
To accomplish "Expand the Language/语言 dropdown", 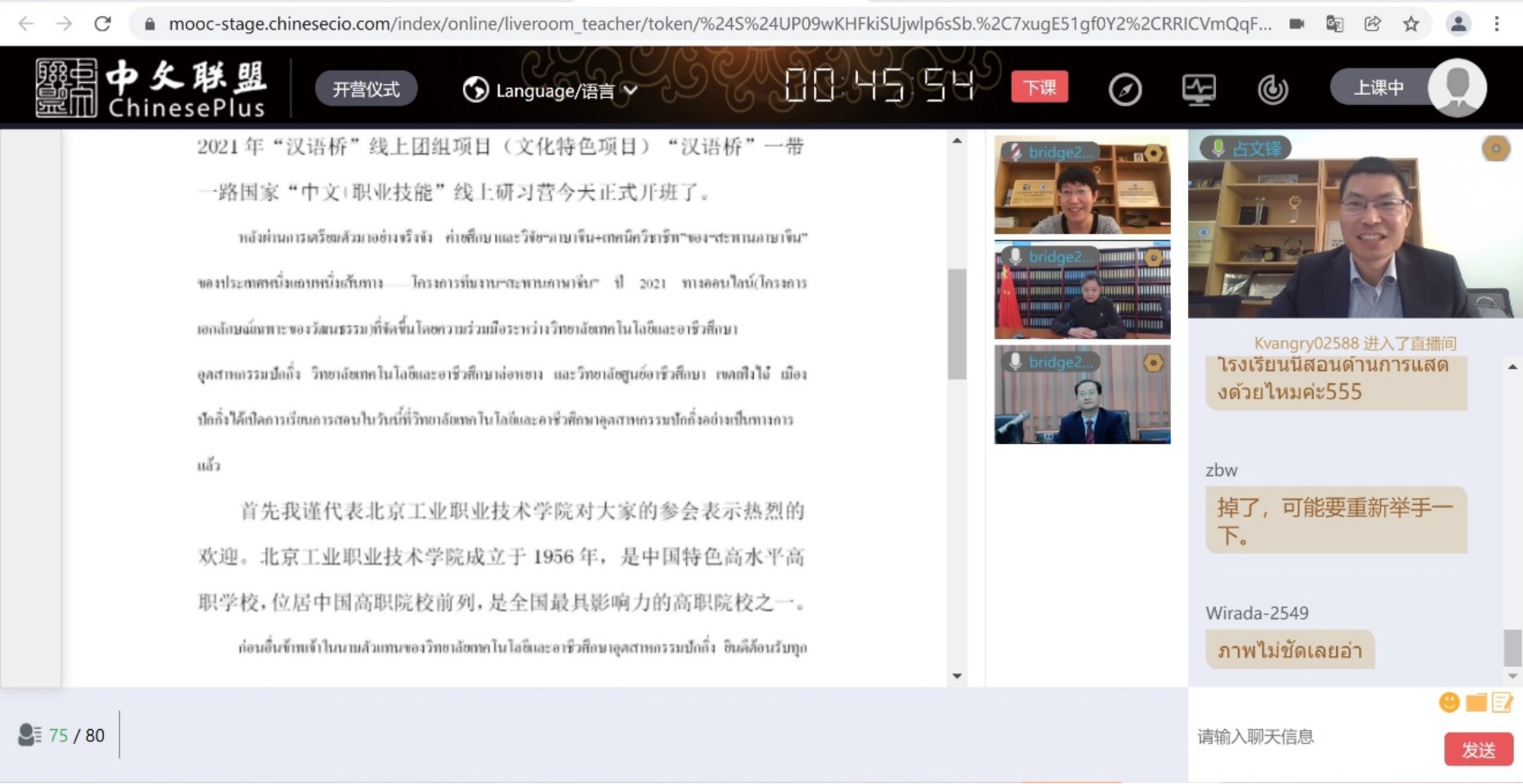I will (550, 90).
